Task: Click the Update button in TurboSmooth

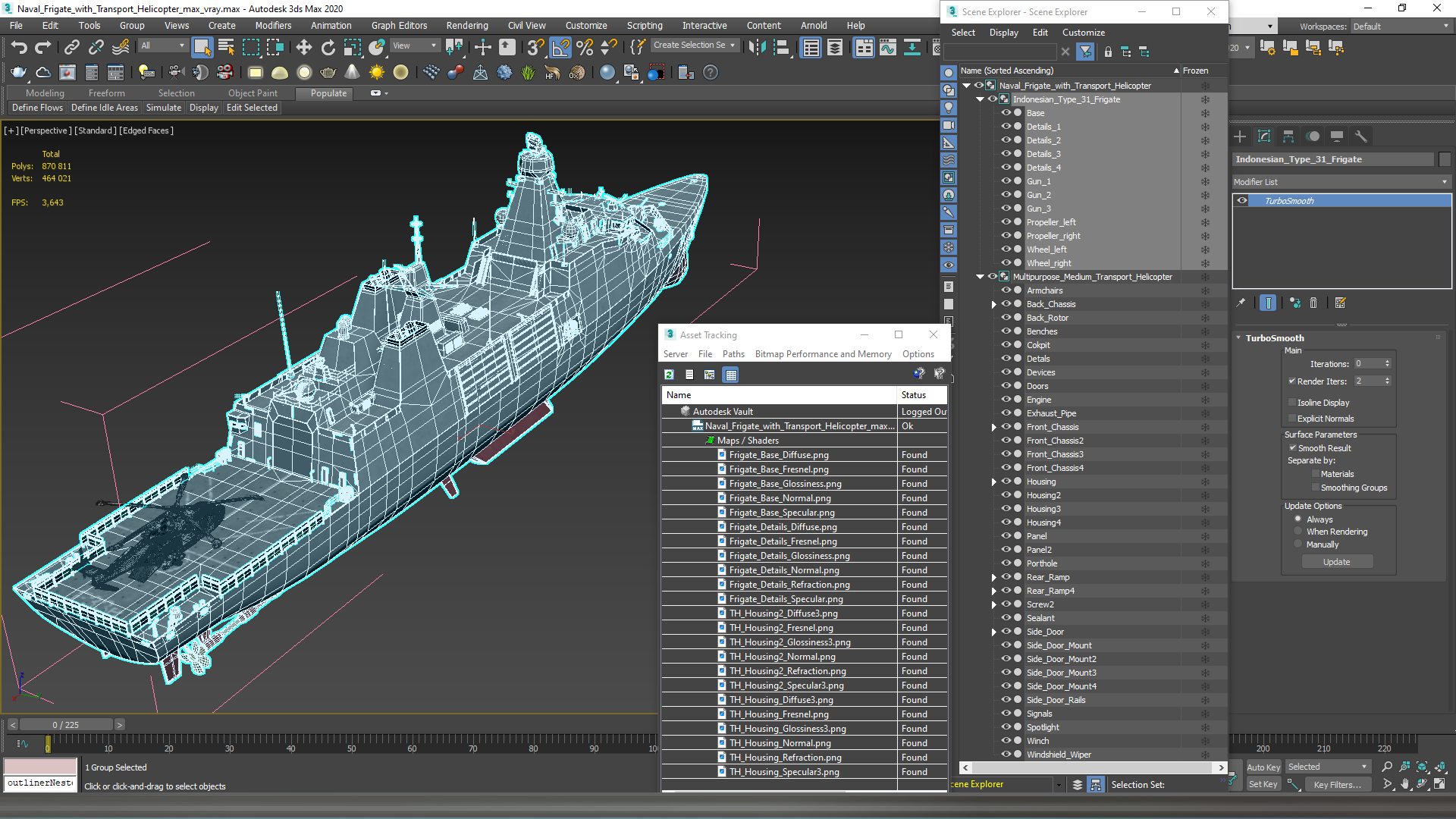Action: click(x=1337, y=562)
